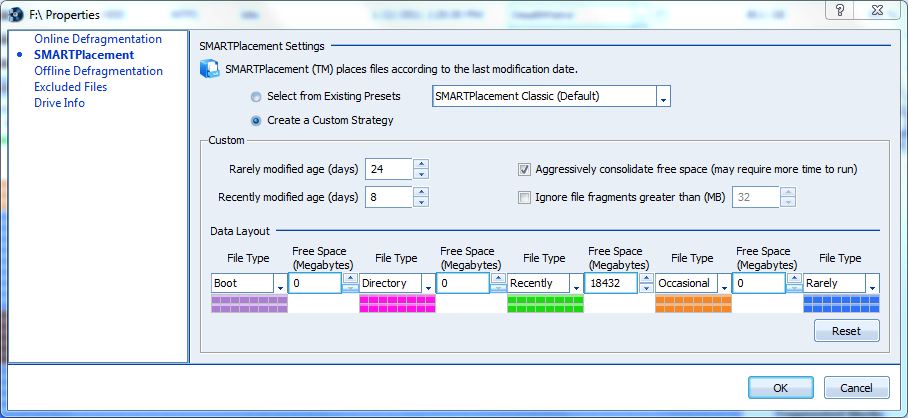Decrease Recently modified age spinner
The image size is (908, 418).
(422, 202)
